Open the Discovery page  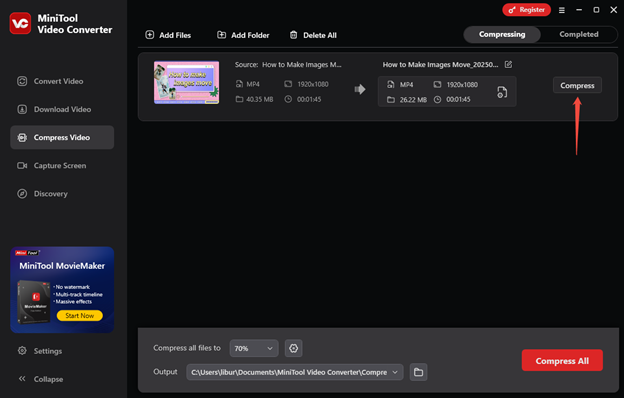(62, 194)
